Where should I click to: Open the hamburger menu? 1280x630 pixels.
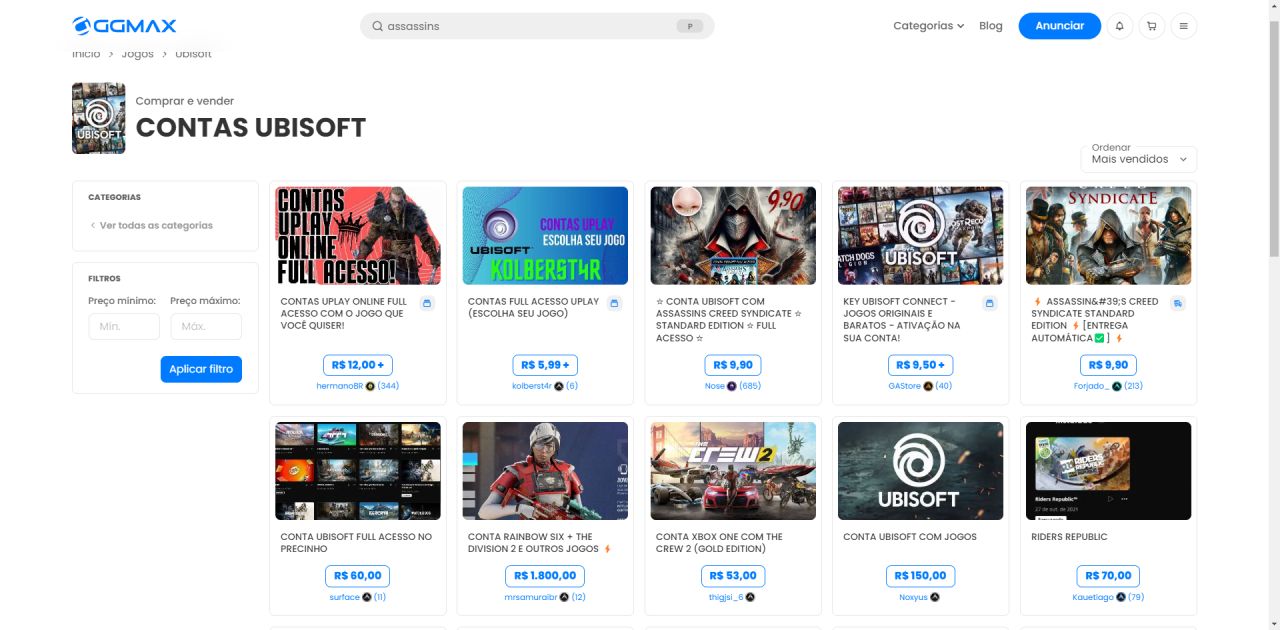(x=1183, y=26)
